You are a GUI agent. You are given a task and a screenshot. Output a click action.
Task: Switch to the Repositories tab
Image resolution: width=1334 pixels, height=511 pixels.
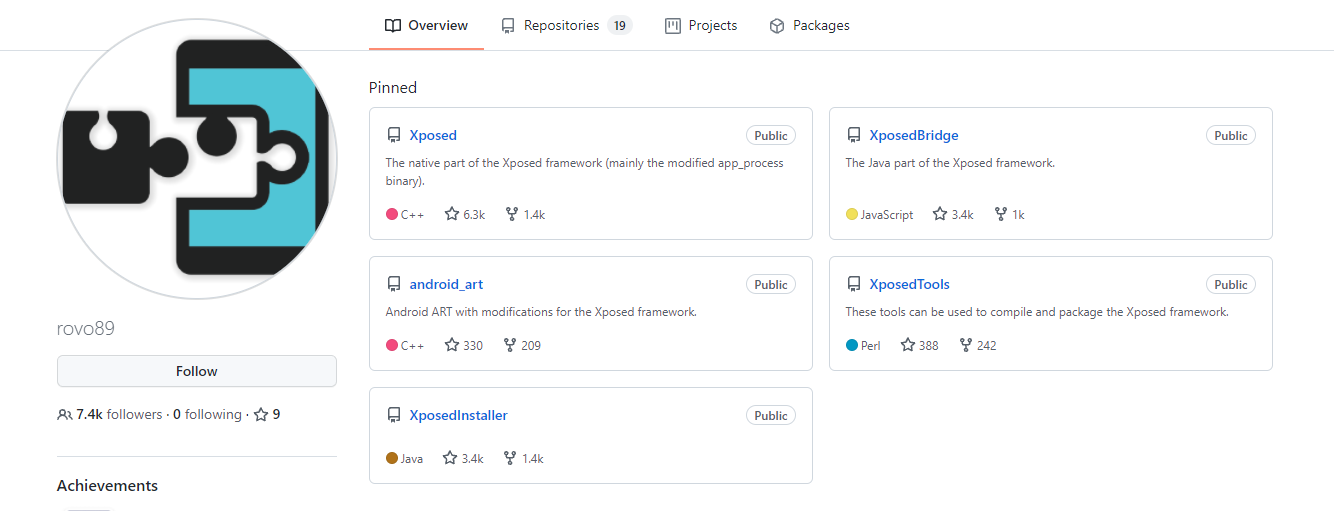coord(566,26)
